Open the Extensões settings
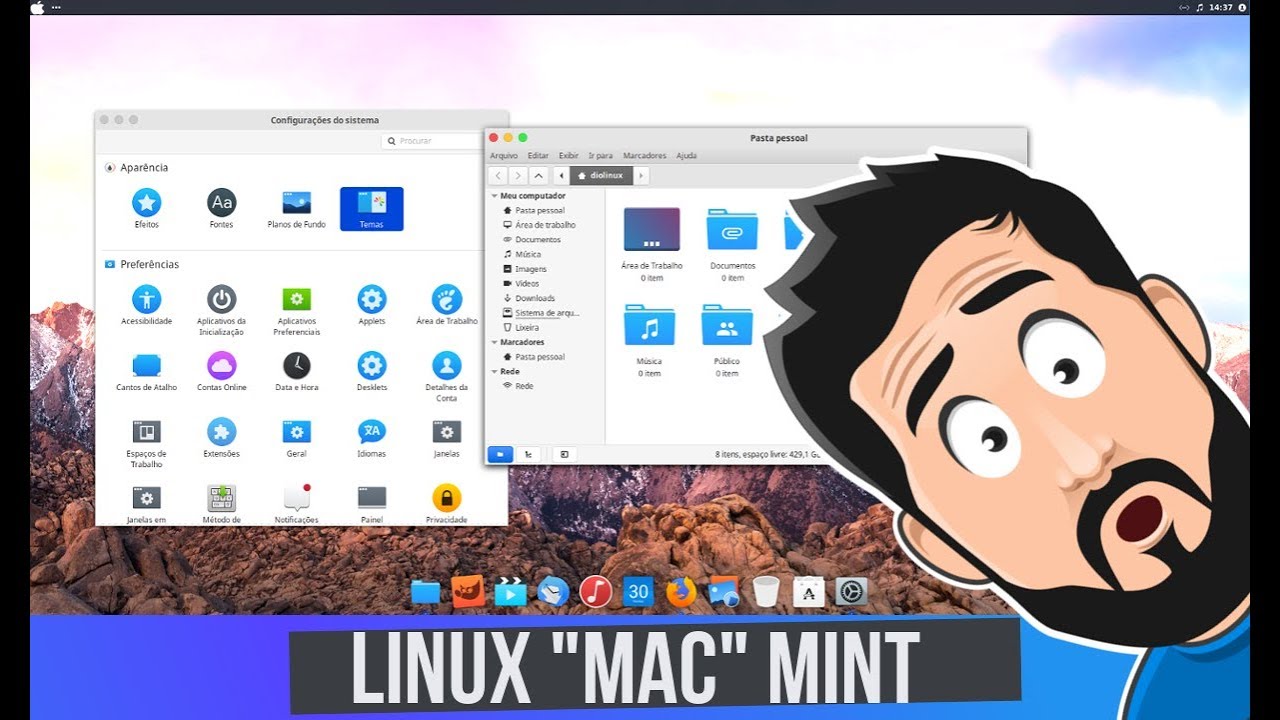This screenshot has width=1280, height=720. click(222, 438)
